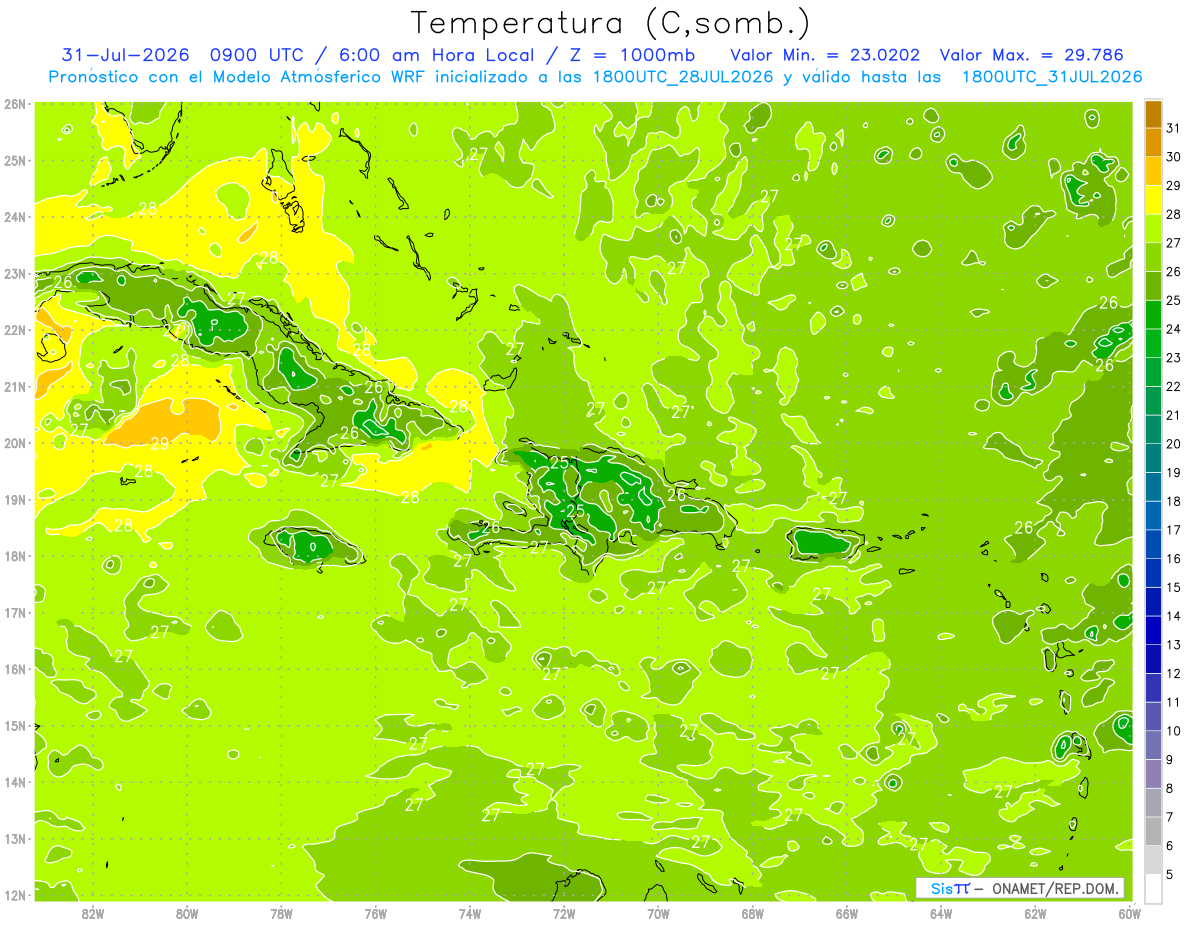Click the "82W" longitude axis label

point(93,913)
